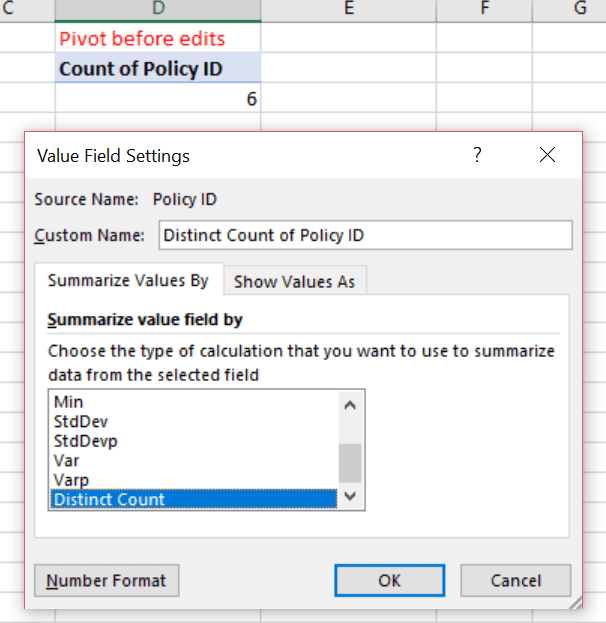Screen dimensions: 606x623
Task: Close the Value Field Settings dialog
Action: tap(547, 155)
